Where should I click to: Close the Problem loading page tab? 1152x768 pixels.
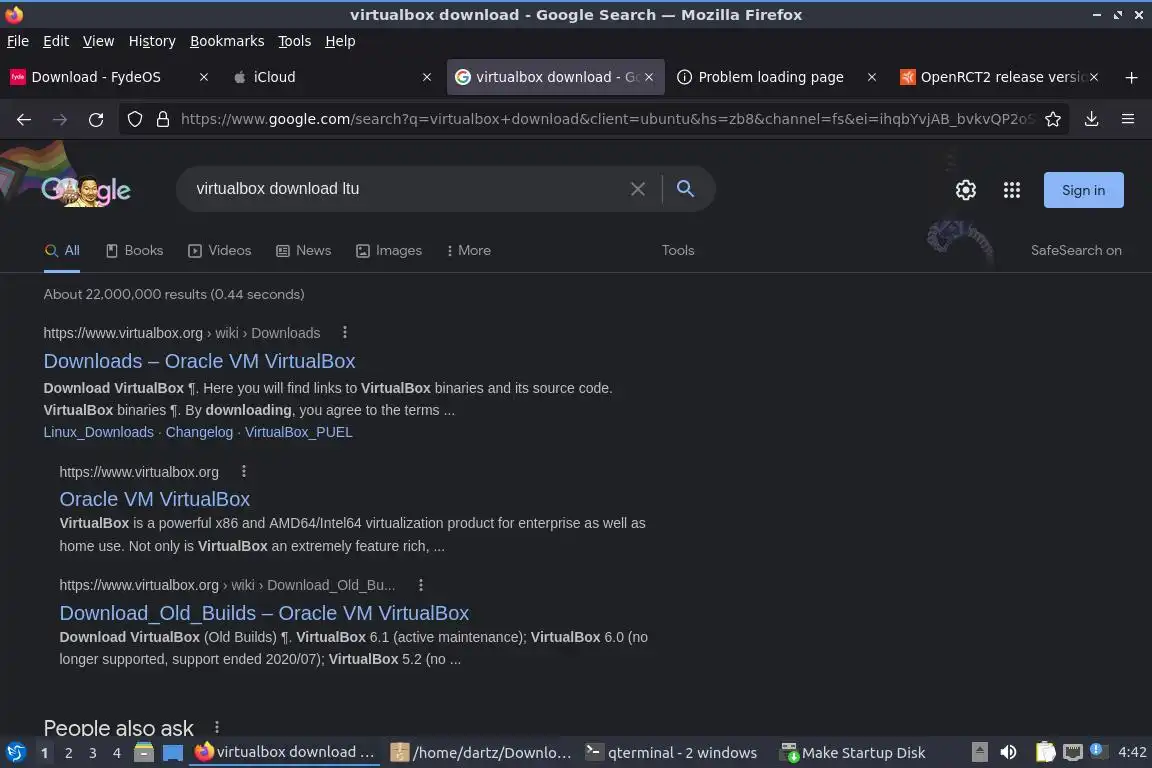871,77
